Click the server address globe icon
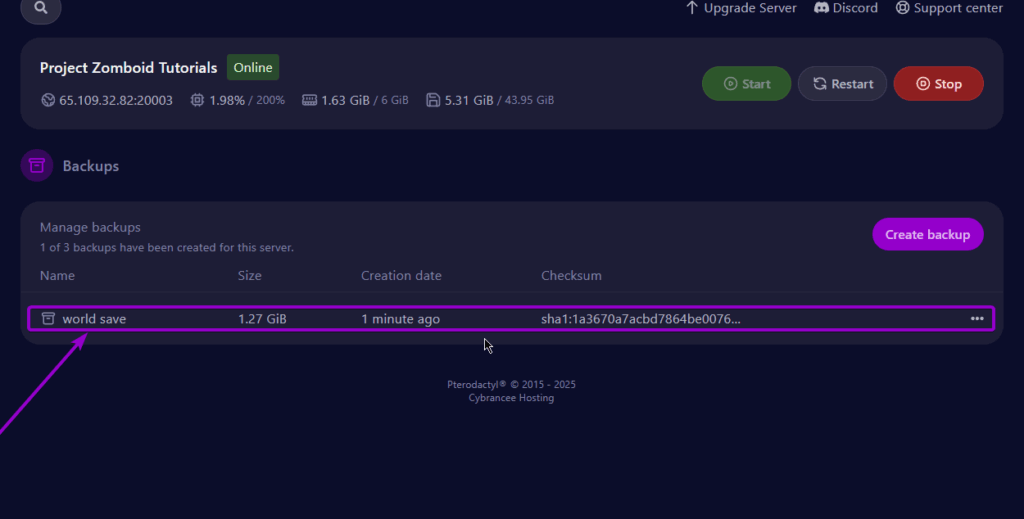 pyautogui.click(x=48, y=100)
